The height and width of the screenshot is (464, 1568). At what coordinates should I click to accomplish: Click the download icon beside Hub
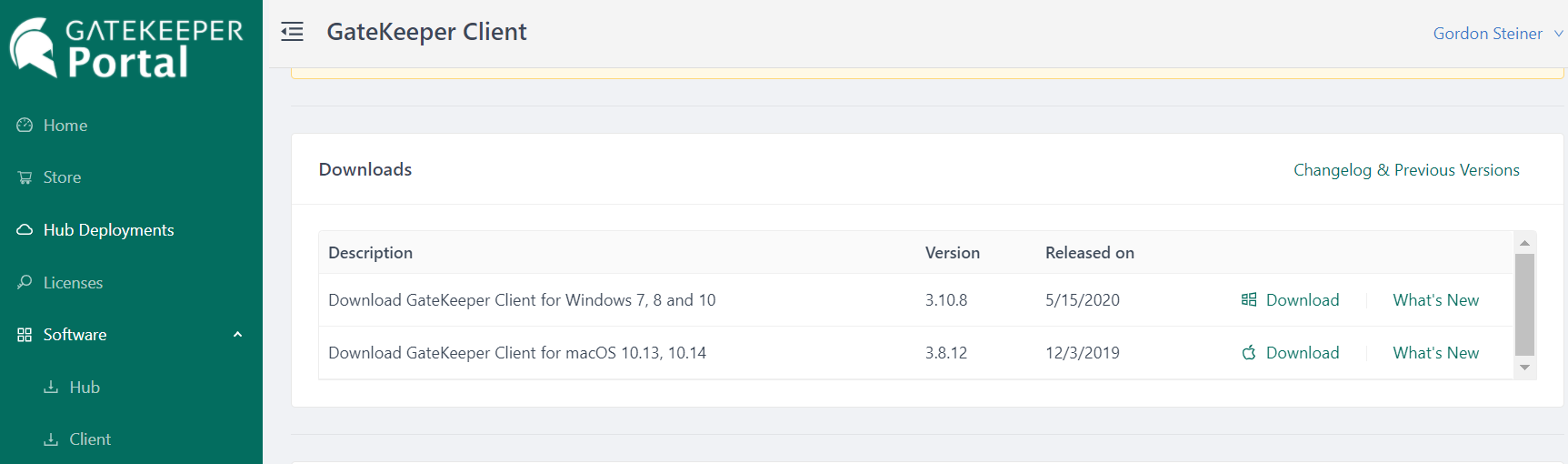51,388
